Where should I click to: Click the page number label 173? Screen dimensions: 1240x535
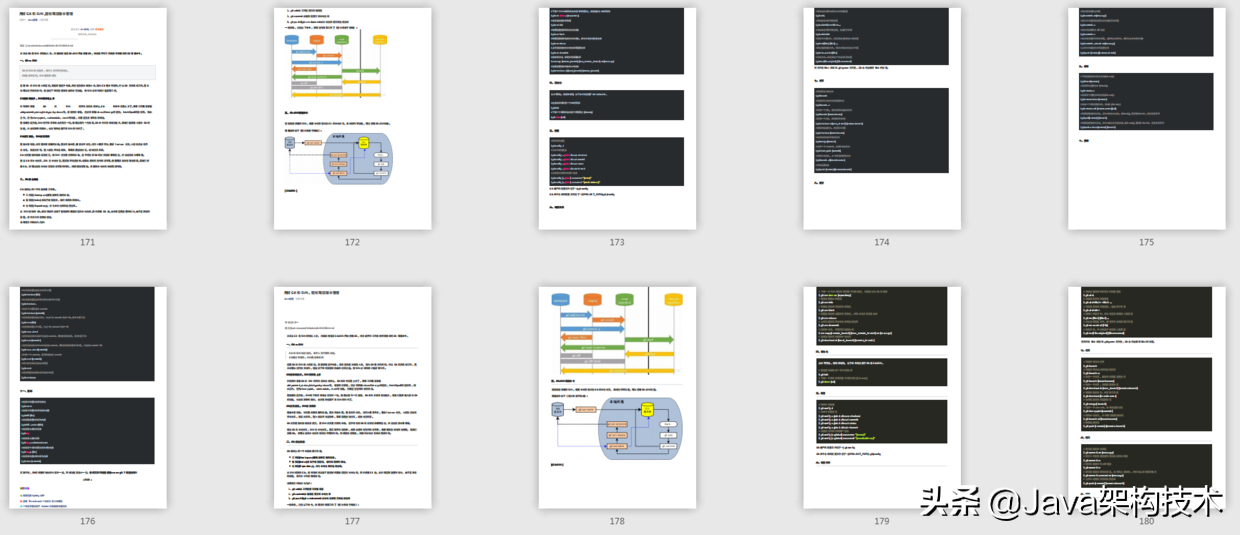tap(617, 242)
